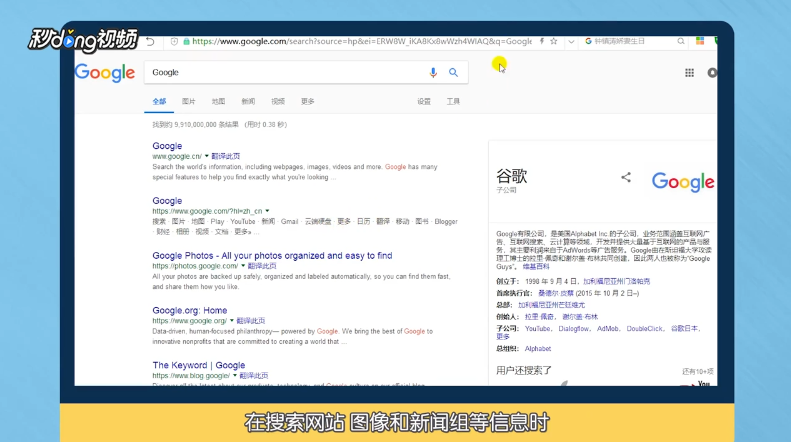Click the Google logo in the knowledge panel

coord(683,182)
